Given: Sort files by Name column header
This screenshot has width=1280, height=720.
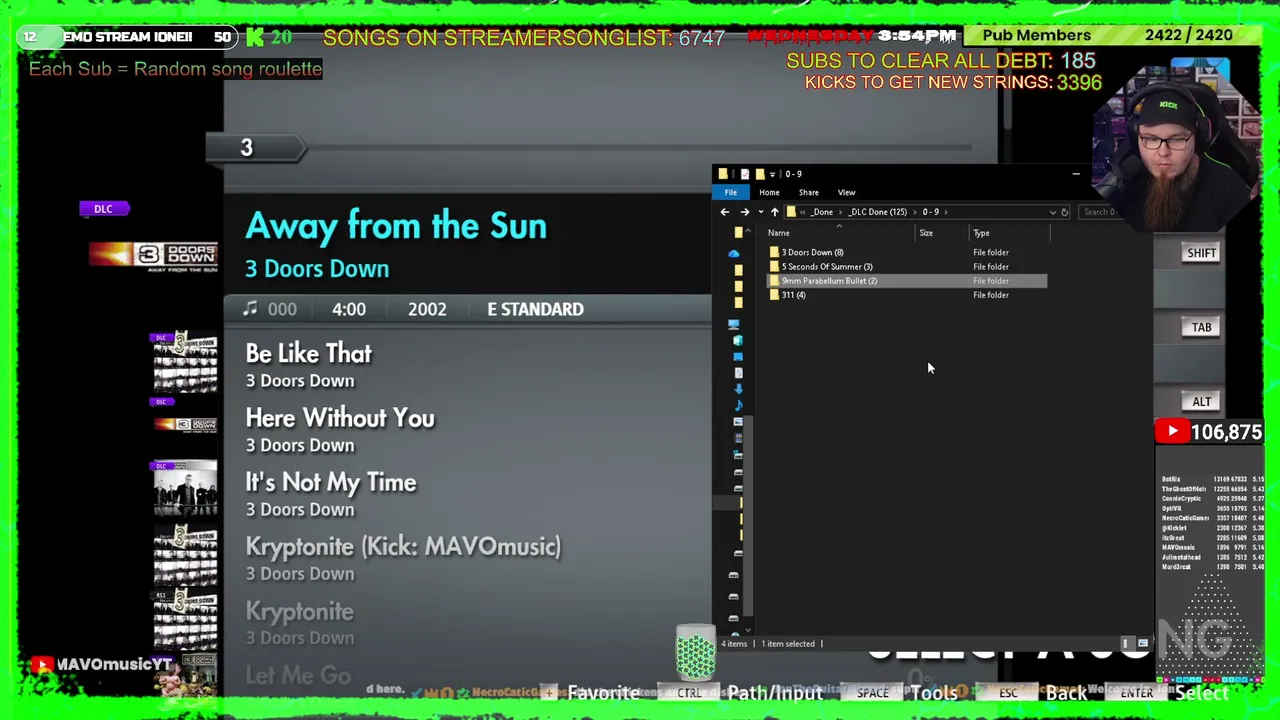Looking at the screenshot, I should coord(779,233).
